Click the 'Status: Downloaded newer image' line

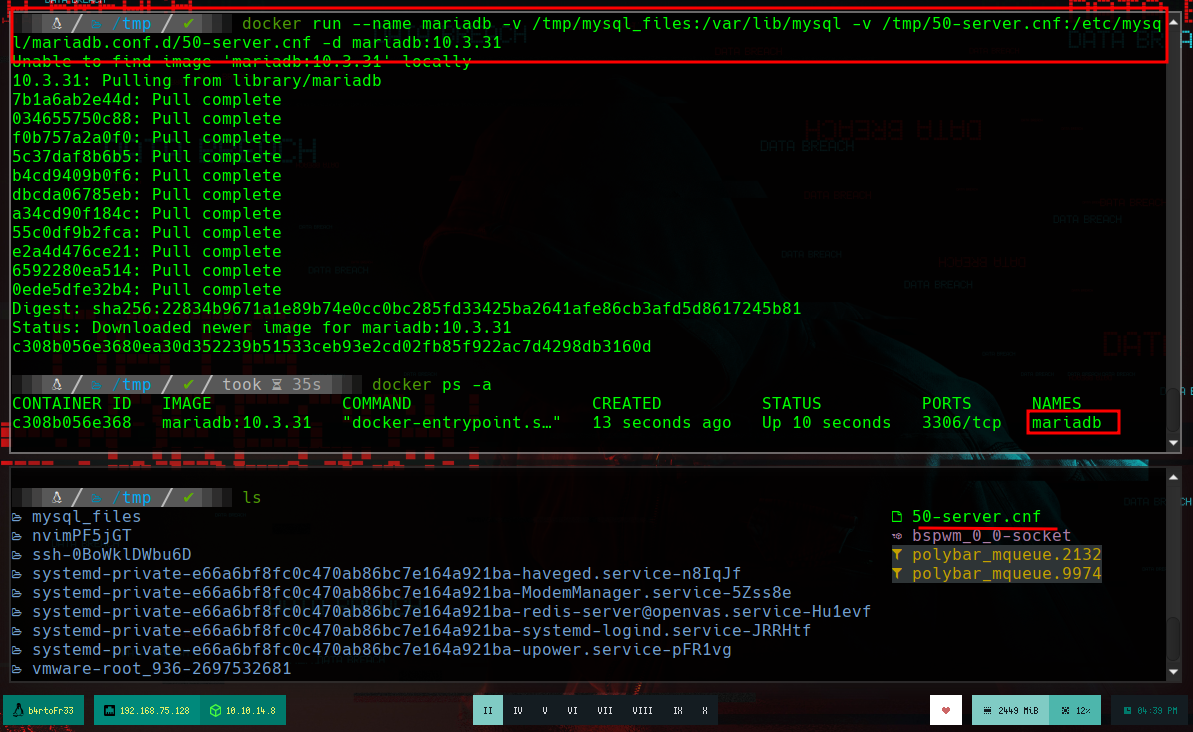click(262, 328)
